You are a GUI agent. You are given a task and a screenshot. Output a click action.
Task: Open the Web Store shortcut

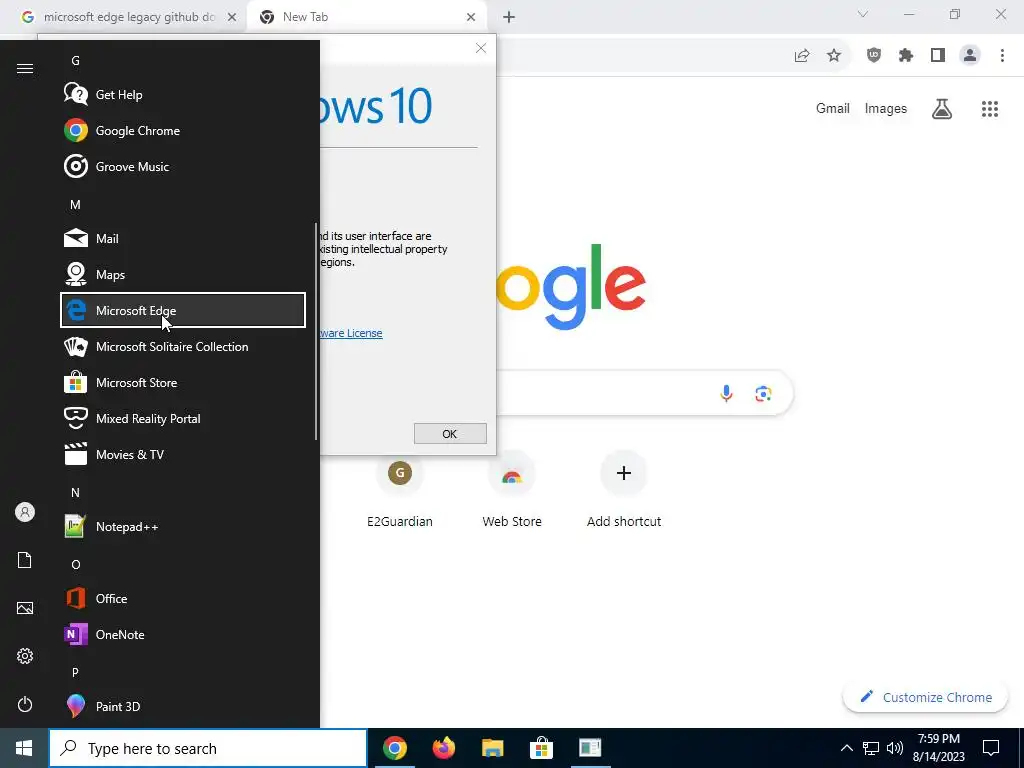click(x=512, y=491)
